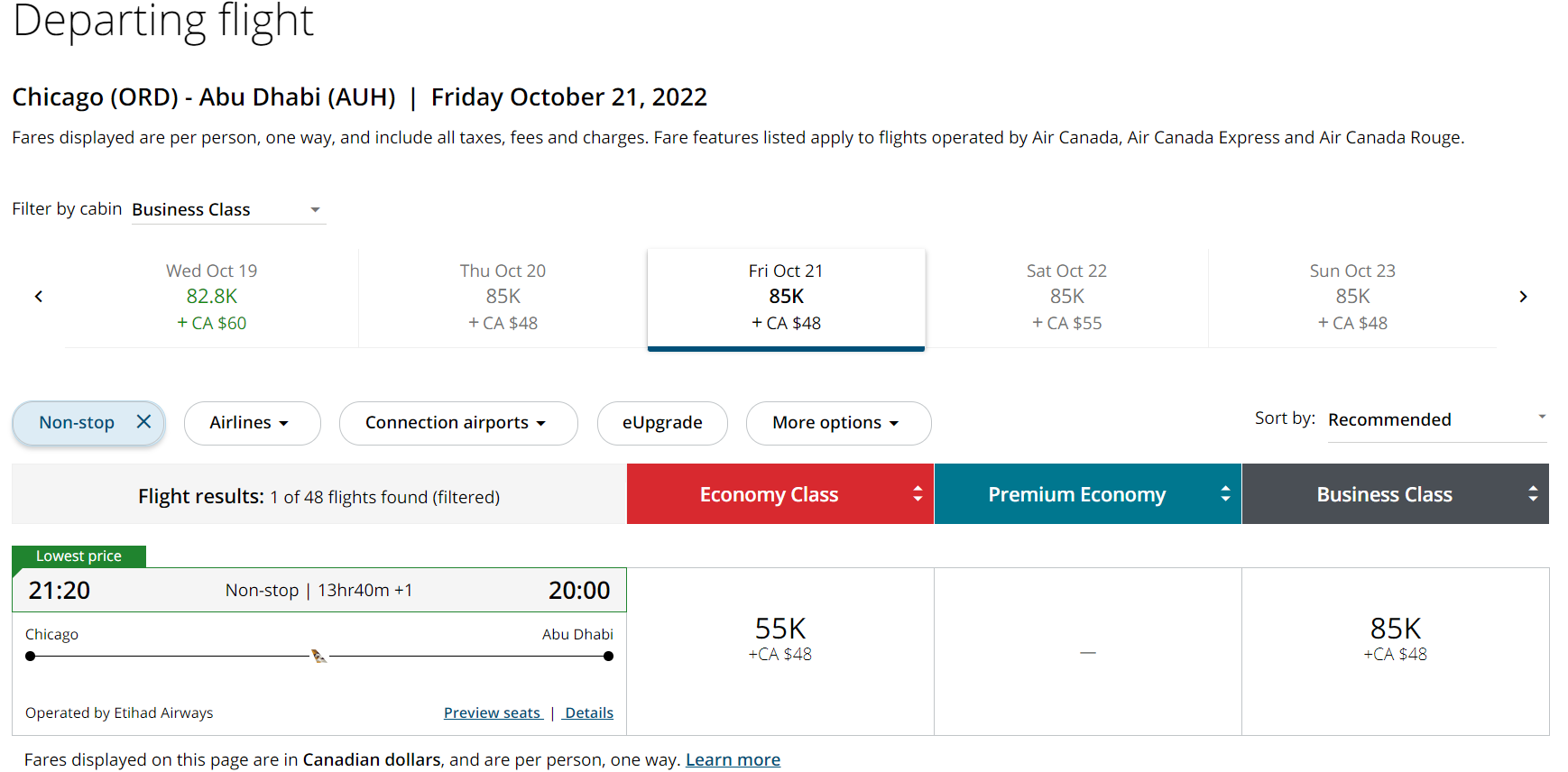Toggle off the Non-stop filter chip
The height and width of the screenshot is (772, 1568).
tap(76, 421)
